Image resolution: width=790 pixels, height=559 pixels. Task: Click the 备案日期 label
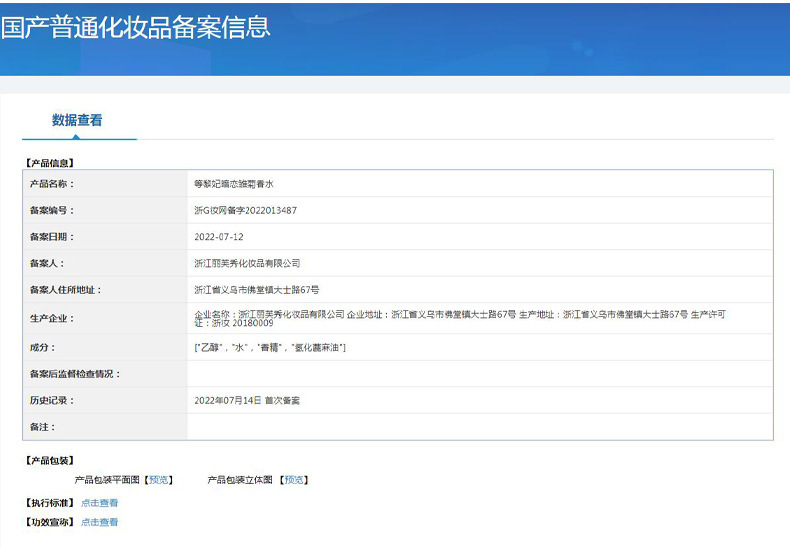click(51, 237)
